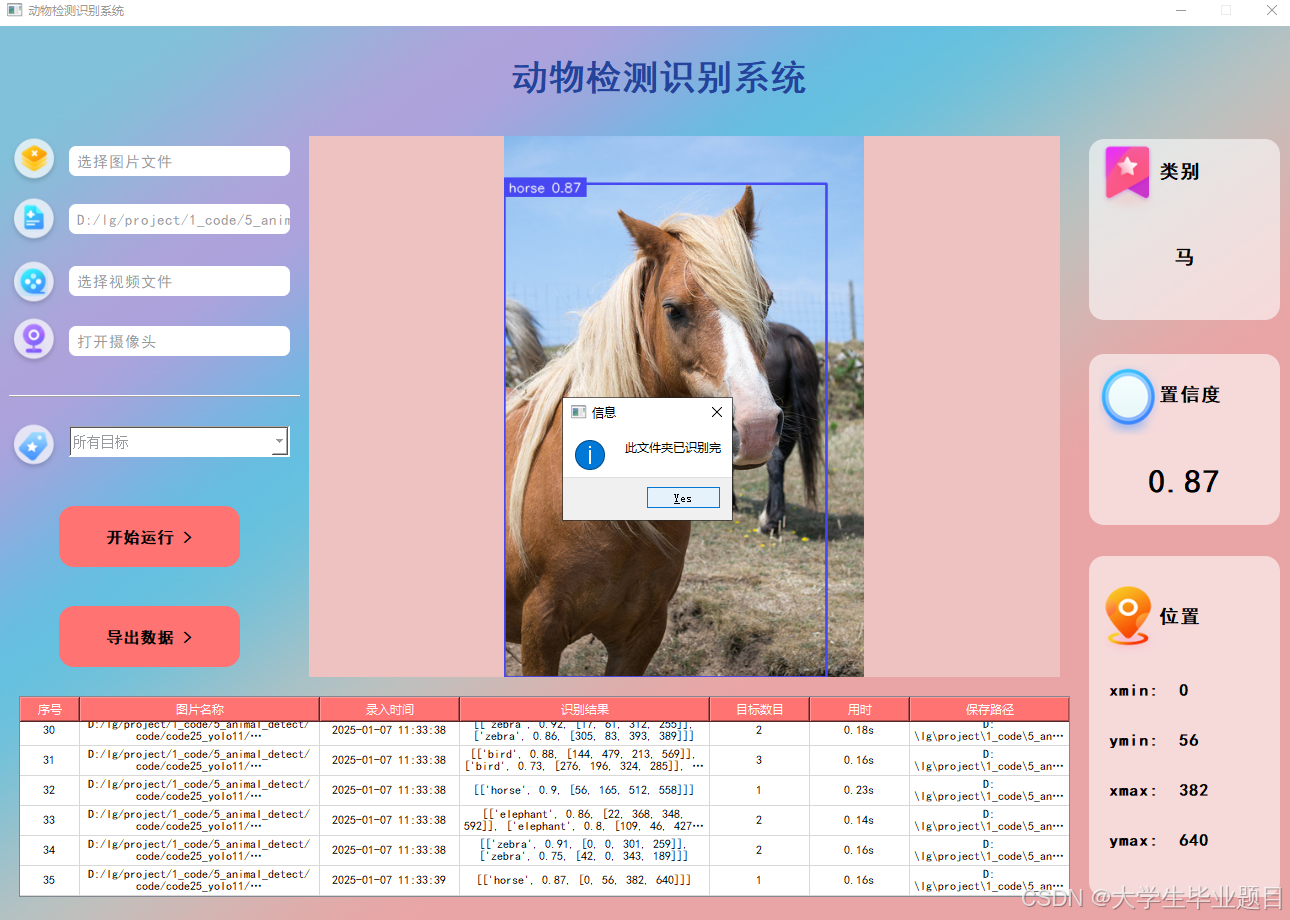Click the xmax value 382

point(1194,790)
